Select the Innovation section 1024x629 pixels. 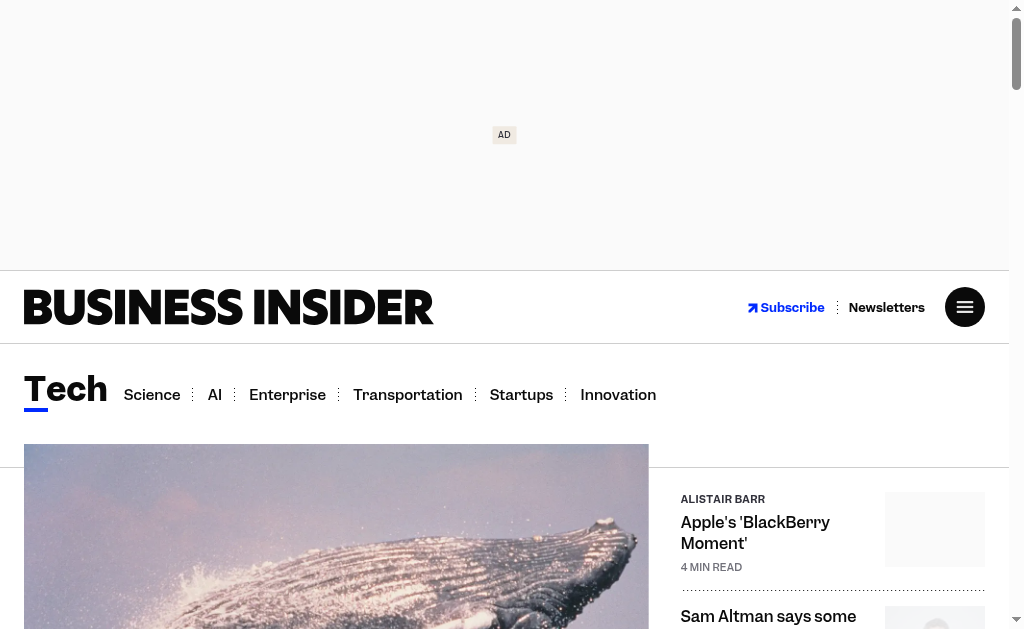click(618, 395)
